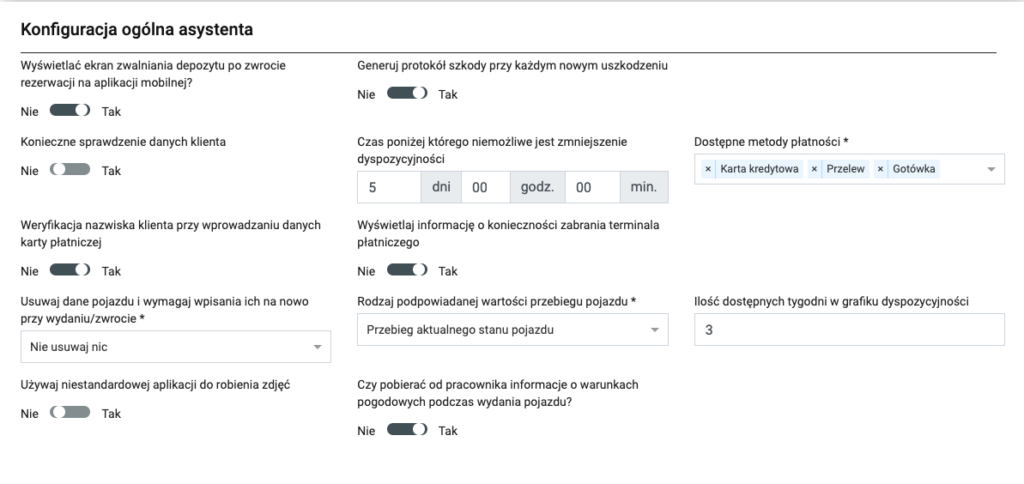The height and width of the screenshot is (484, 1024).
Task: Toggle customer surname verification switch
Action: (x=70, y=270)
